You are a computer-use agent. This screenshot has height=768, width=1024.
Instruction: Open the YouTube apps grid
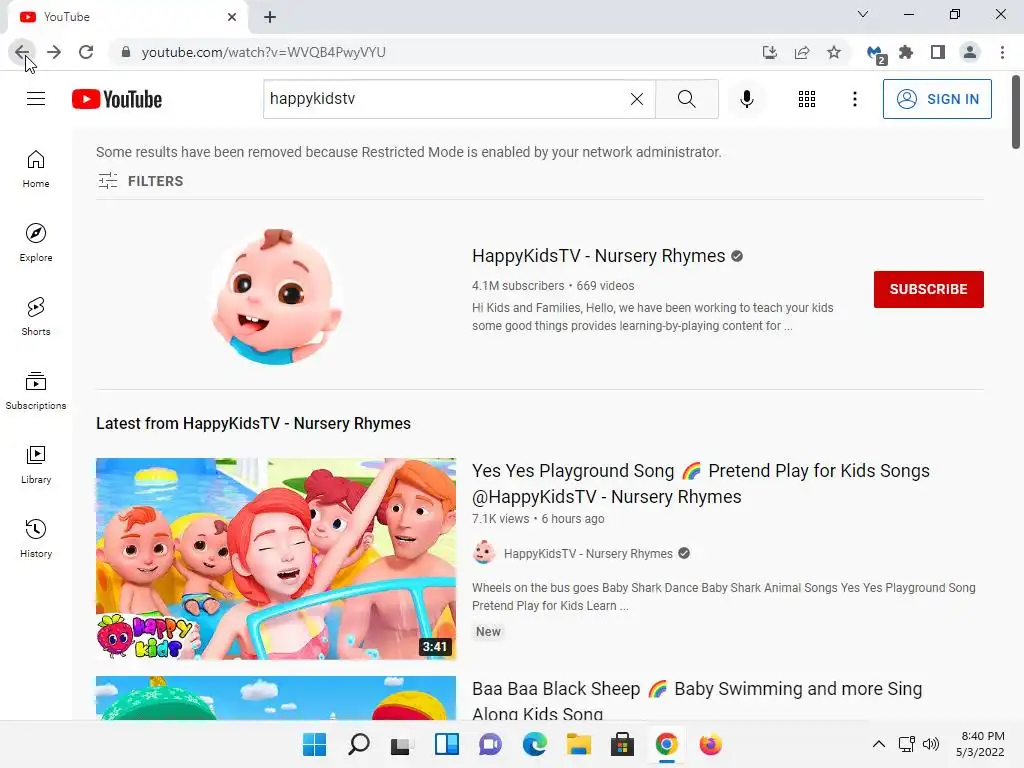807,99
